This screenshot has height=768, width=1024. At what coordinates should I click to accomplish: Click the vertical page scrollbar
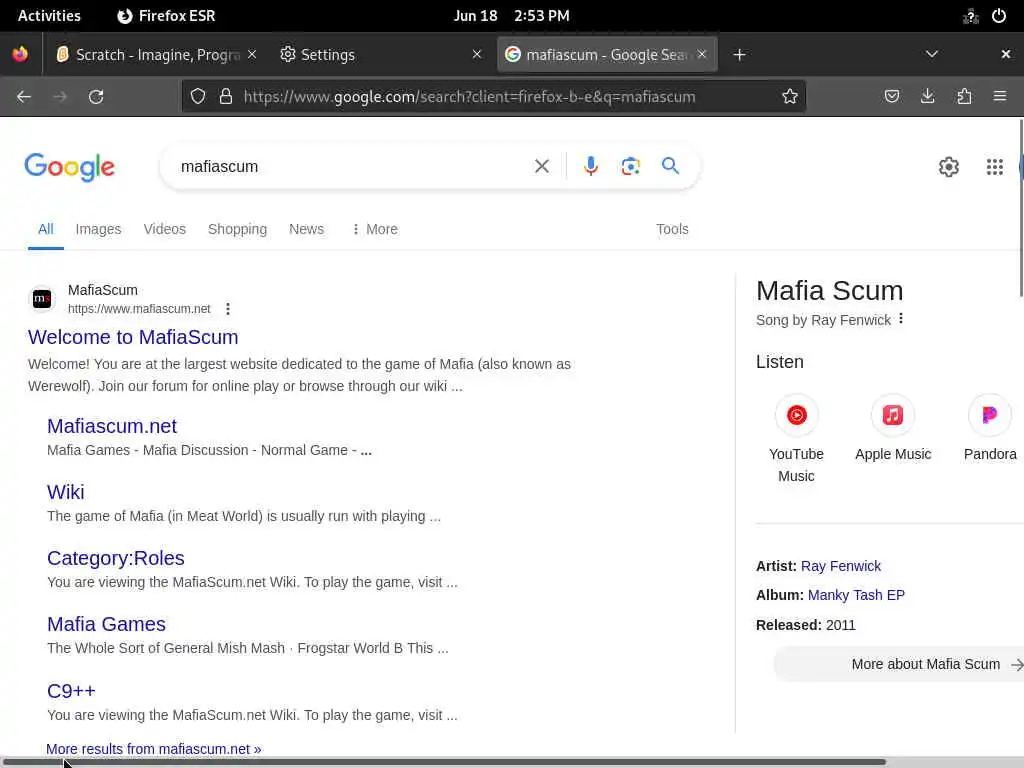[x=1021, y=208]
